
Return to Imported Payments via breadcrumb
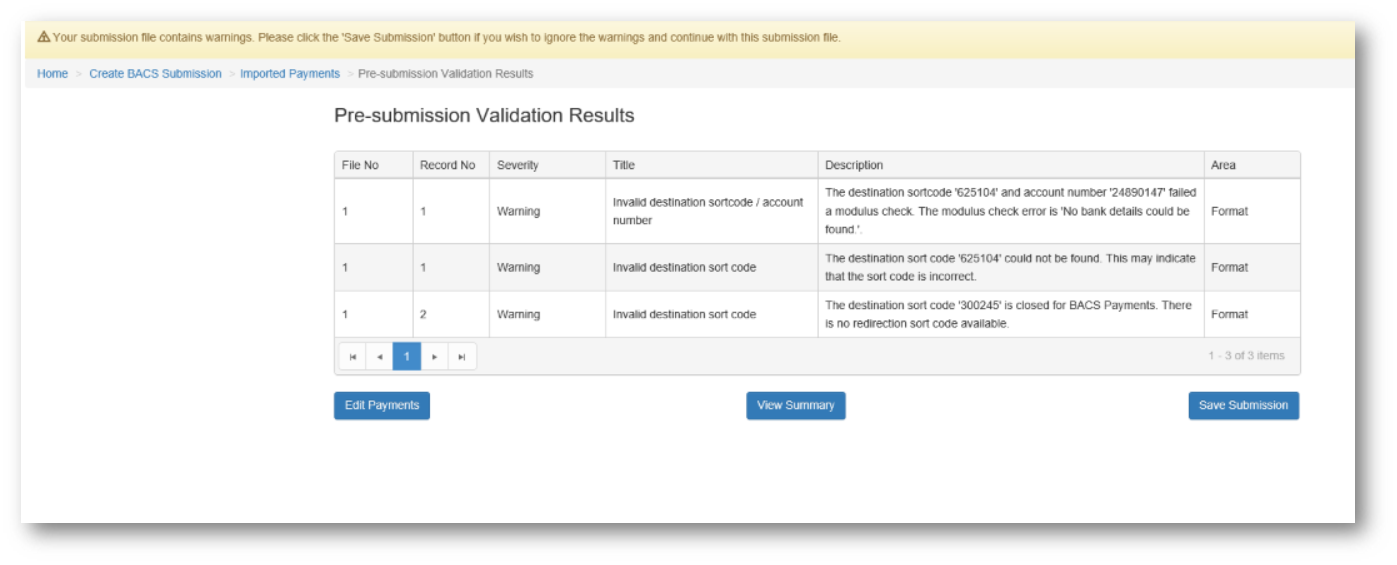[290, 74]
